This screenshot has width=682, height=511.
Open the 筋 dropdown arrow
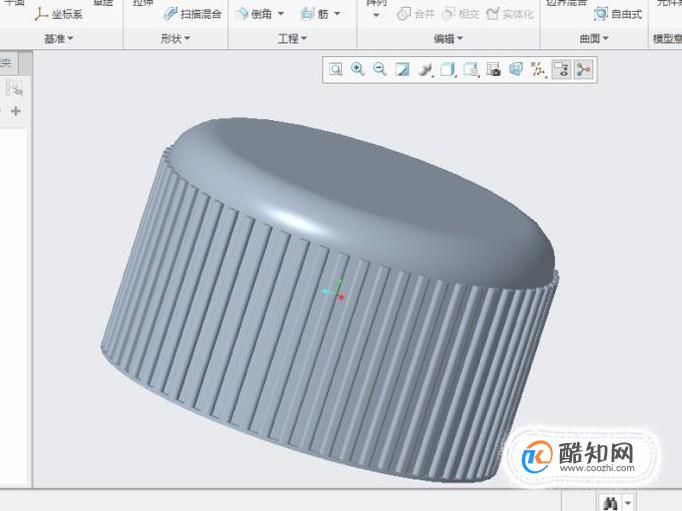[x=337, y=14]
